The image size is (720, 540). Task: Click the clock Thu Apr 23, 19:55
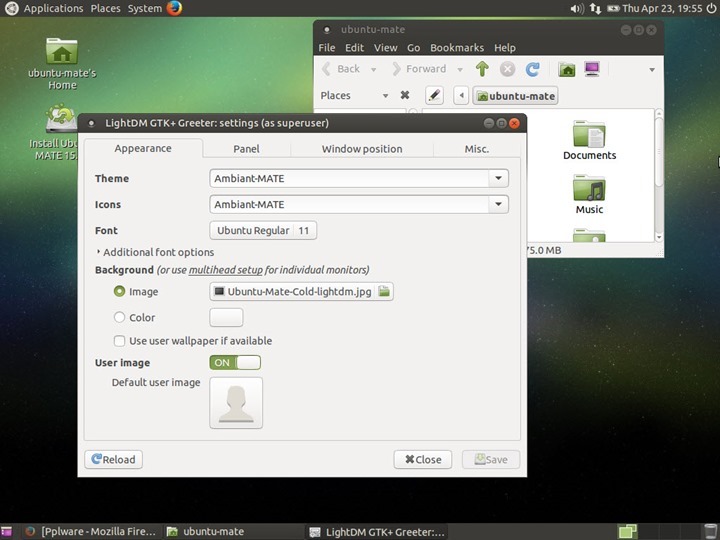[662, 8]
